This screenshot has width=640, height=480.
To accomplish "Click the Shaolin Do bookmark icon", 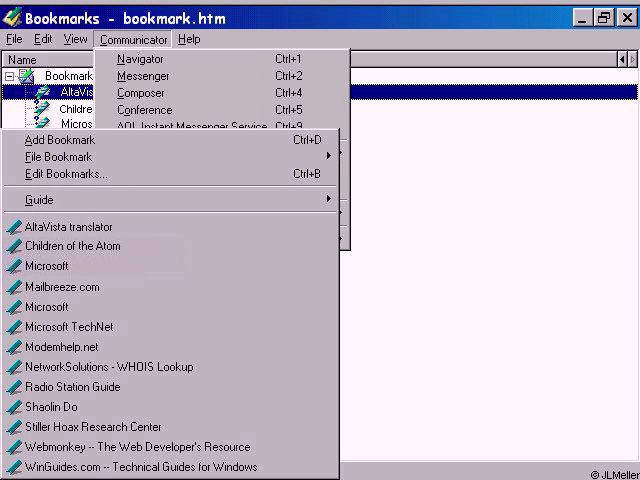I will pos(14,407).
